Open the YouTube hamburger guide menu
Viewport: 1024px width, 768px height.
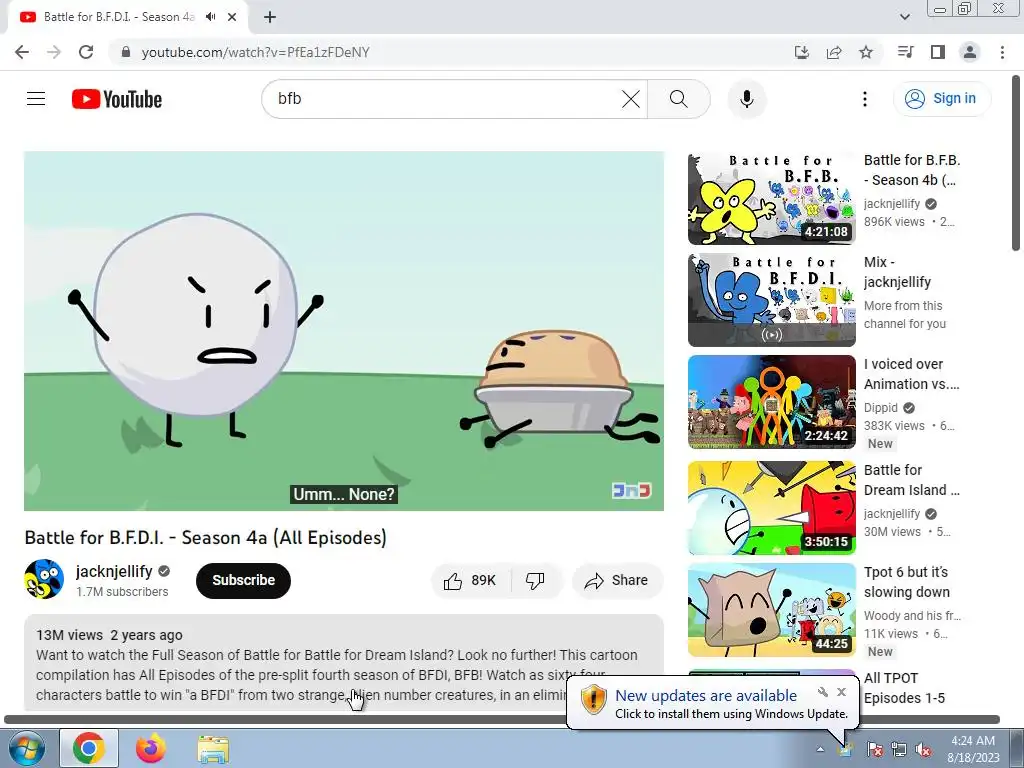(x=36, y=99)
